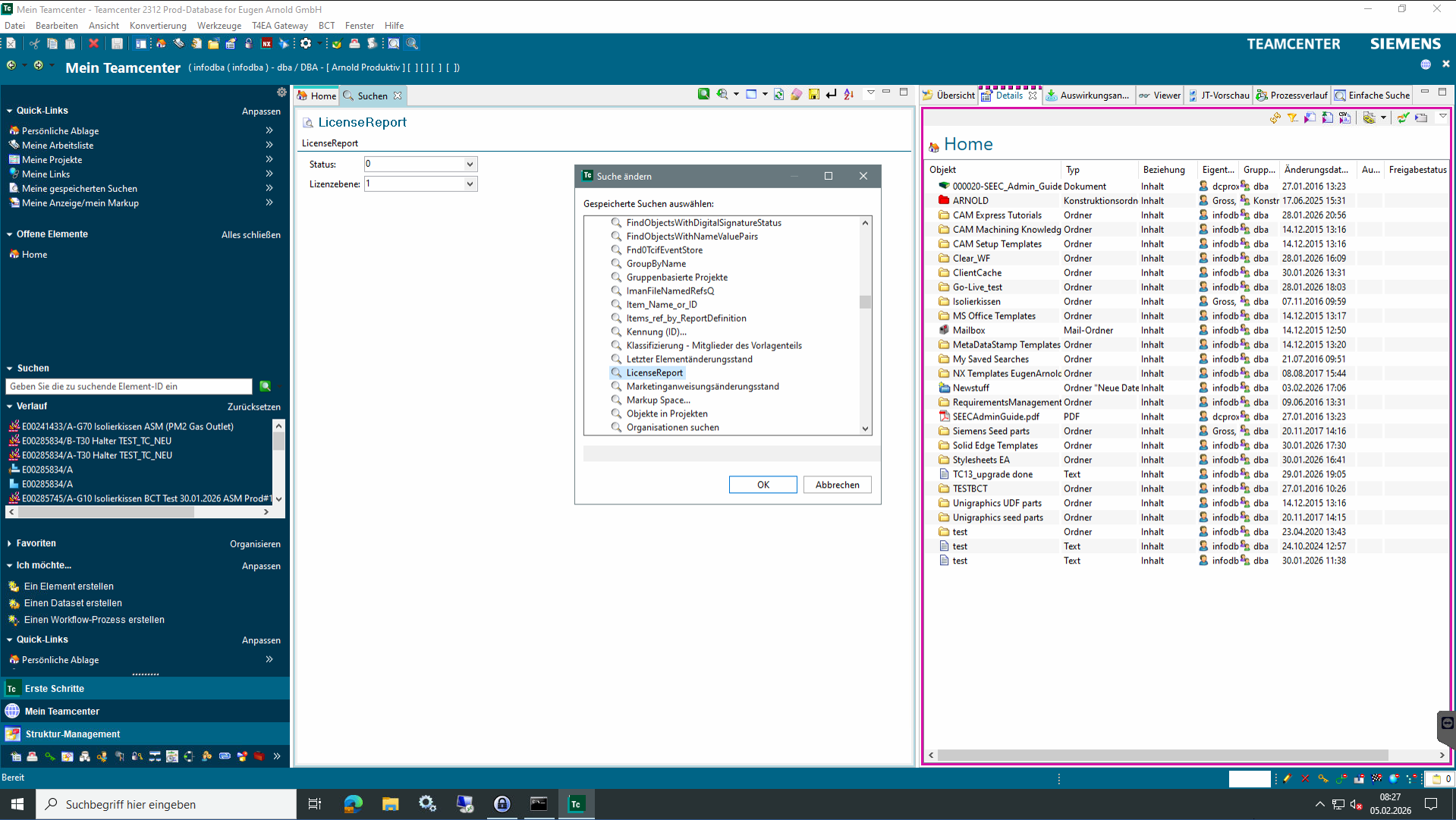This screenshot has width=1456, height=820.
Task: Open File Explorer from the Windows taskbar
Action: click(x=390, y=804)
